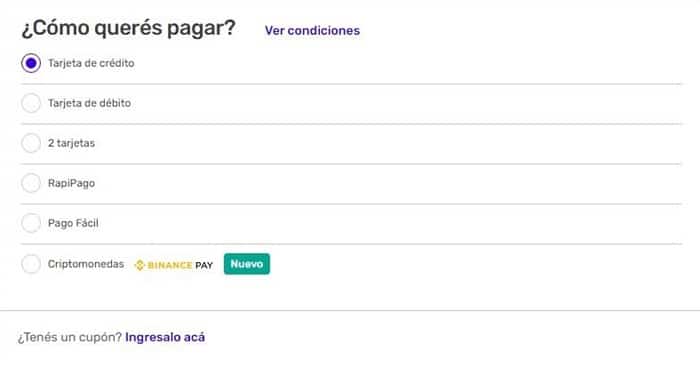The height and width of the screenshot is (367, 700).
Task: Click the Criptomonedas label text
Action: tap(86, 264)
